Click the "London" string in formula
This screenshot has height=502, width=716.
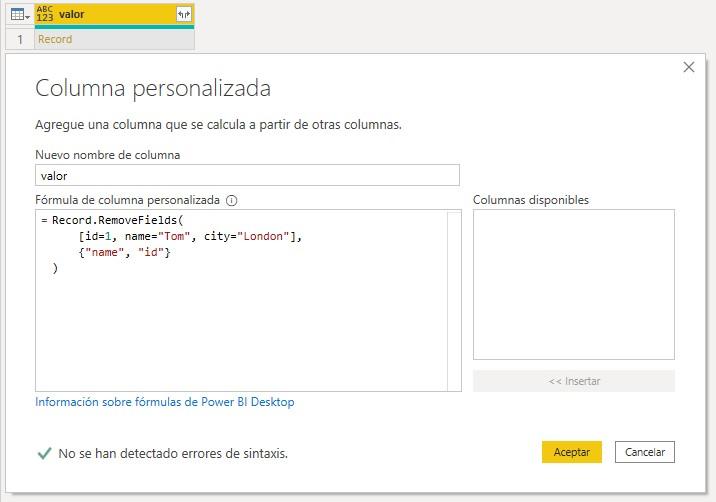pyautogui.click(x=266, y=236)
